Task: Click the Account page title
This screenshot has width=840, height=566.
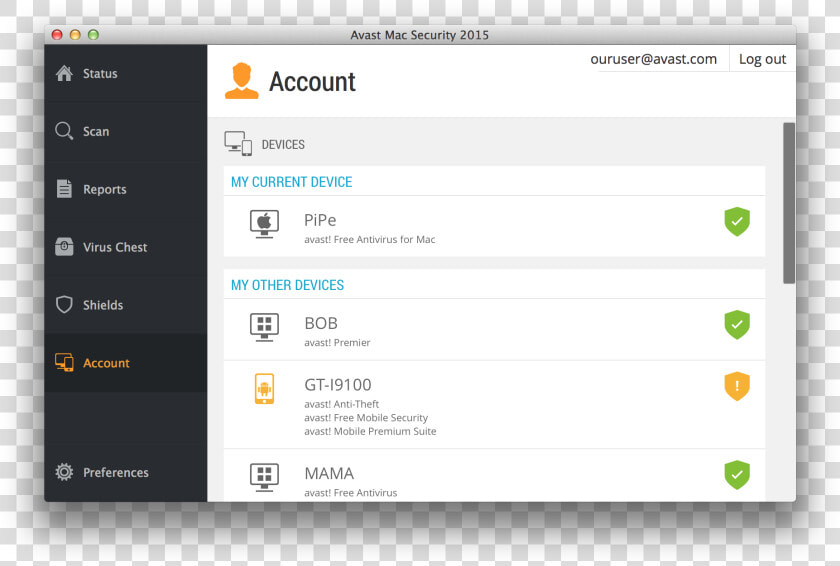Action: [312, 82]
